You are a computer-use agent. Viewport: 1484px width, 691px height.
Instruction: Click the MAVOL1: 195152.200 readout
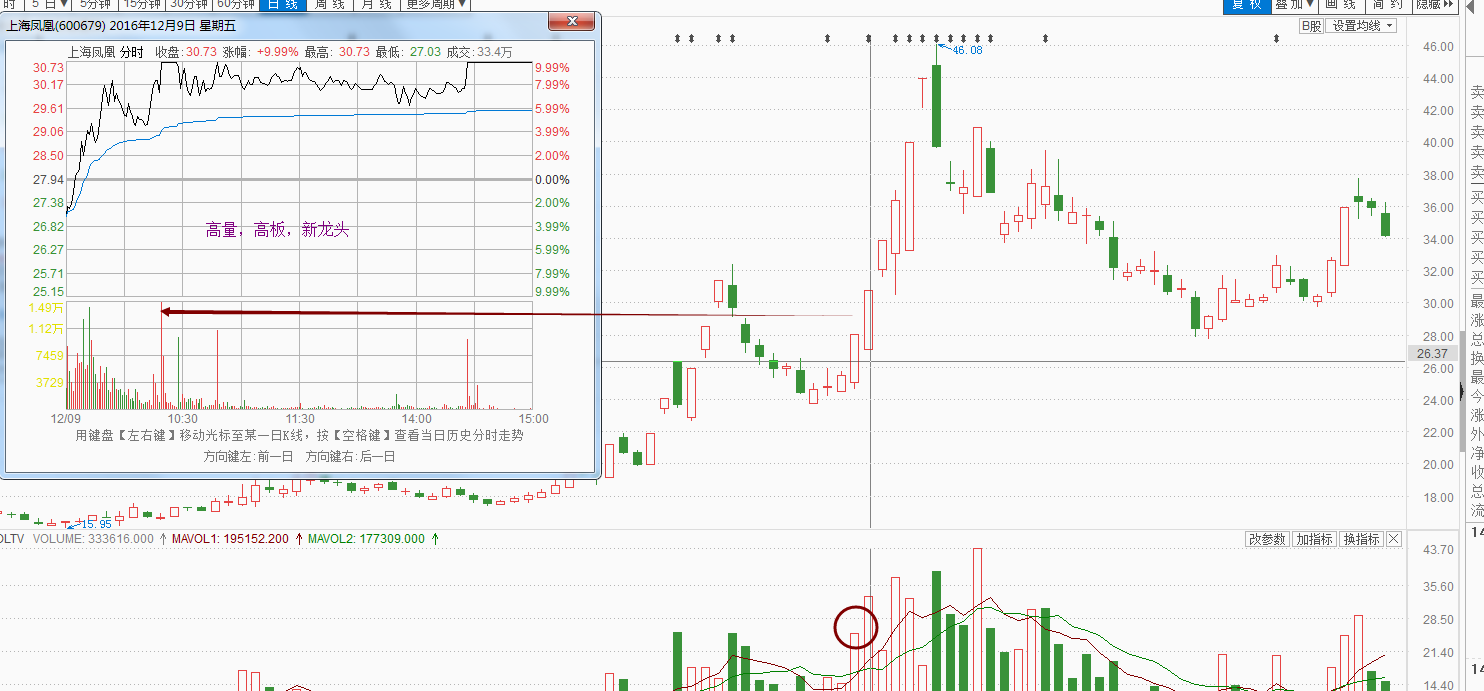point(230,539)
